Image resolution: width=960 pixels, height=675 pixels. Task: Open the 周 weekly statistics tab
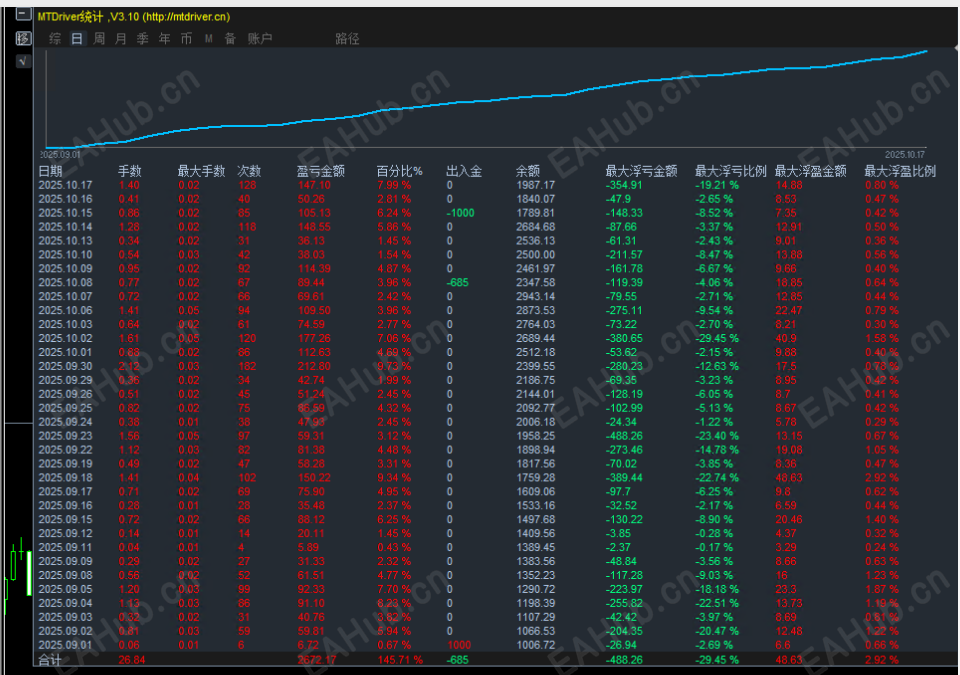tap(99, 39)
